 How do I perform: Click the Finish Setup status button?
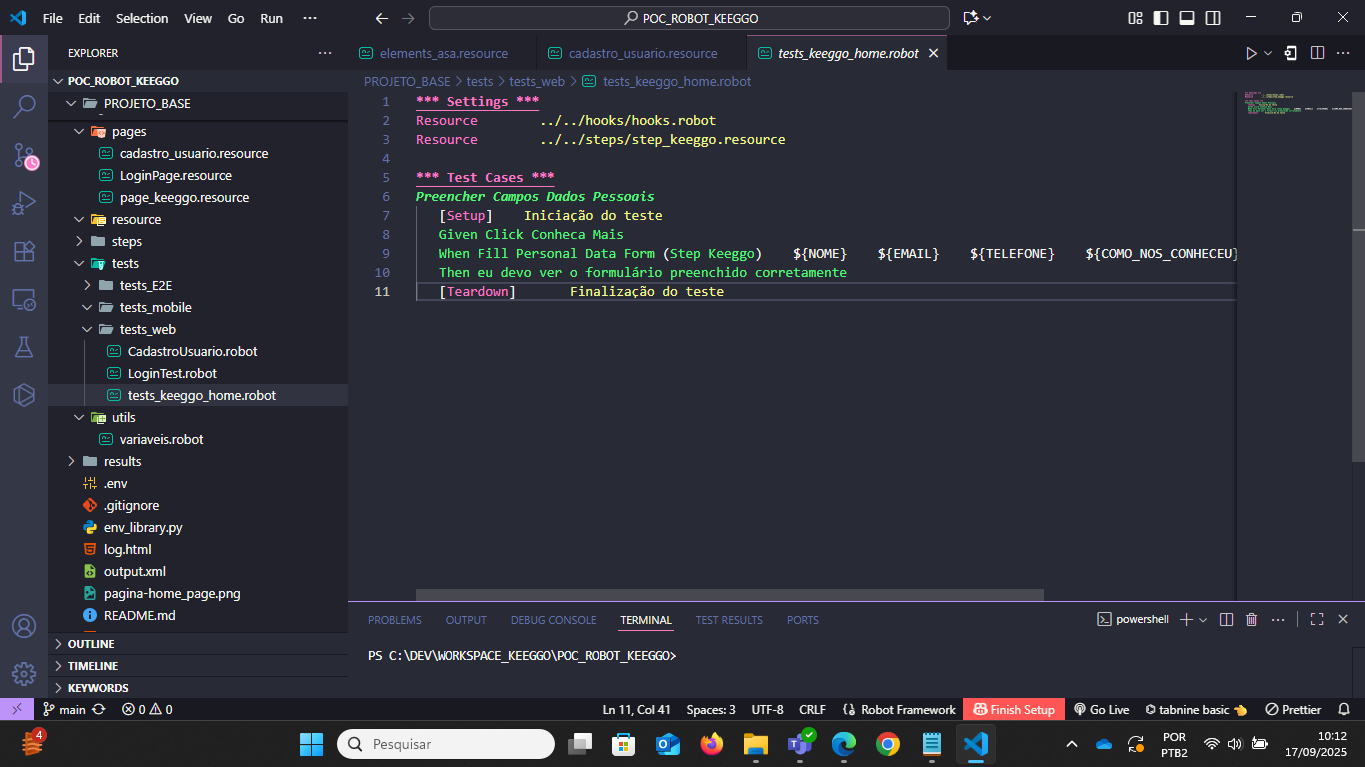[1014, 709]
